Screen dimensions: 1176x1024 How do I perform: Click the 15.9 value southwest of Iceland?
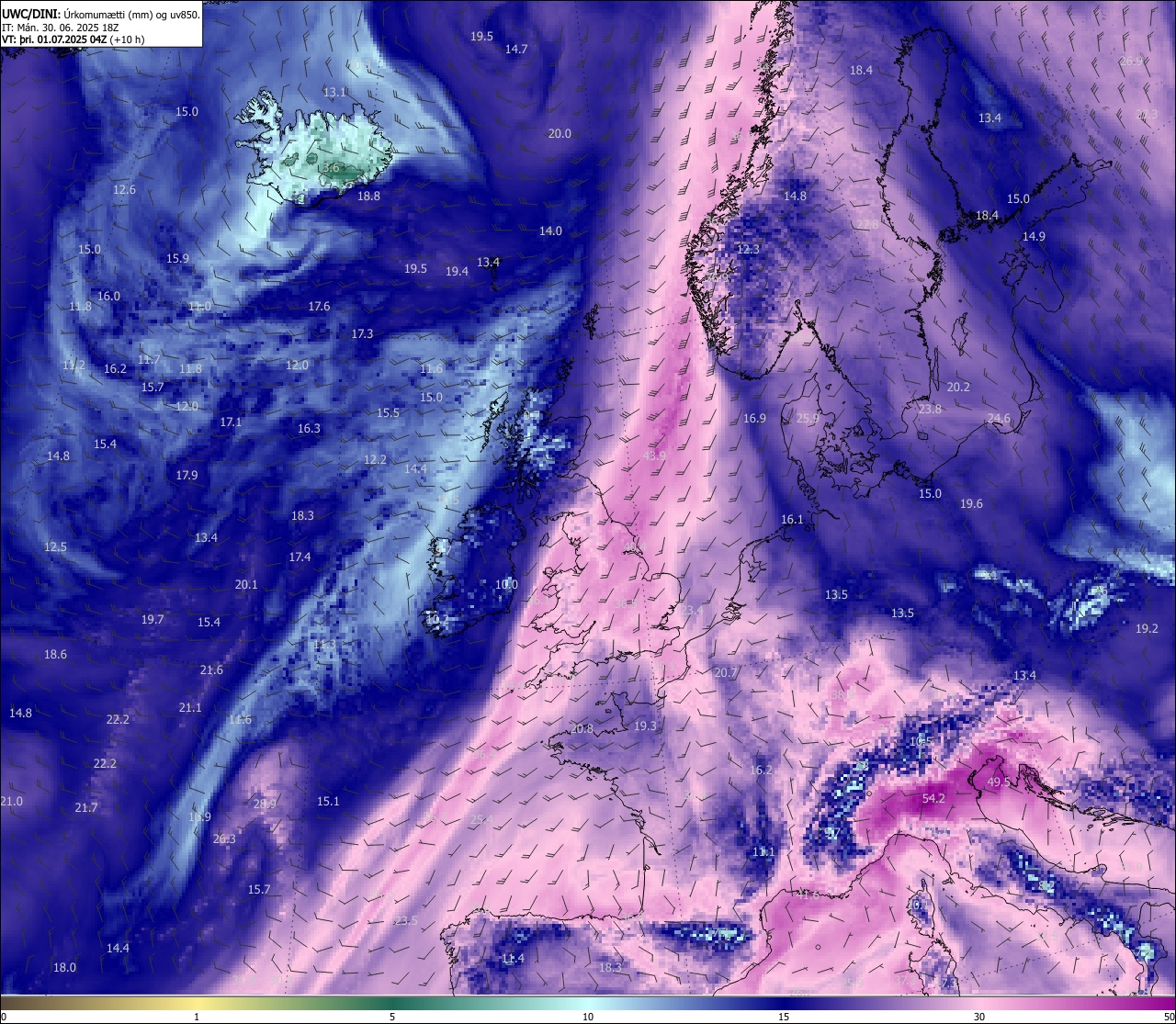point(177,258)
